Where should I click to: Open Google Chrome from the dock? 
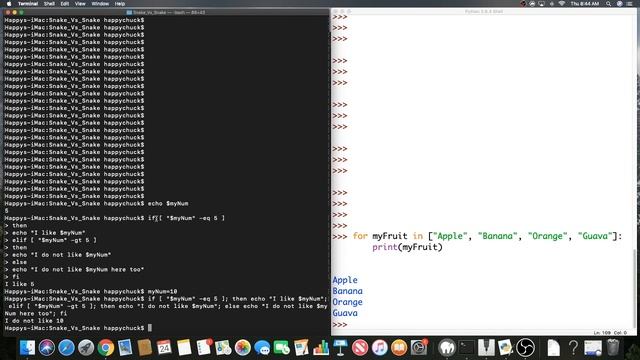(x=105, y=348)
